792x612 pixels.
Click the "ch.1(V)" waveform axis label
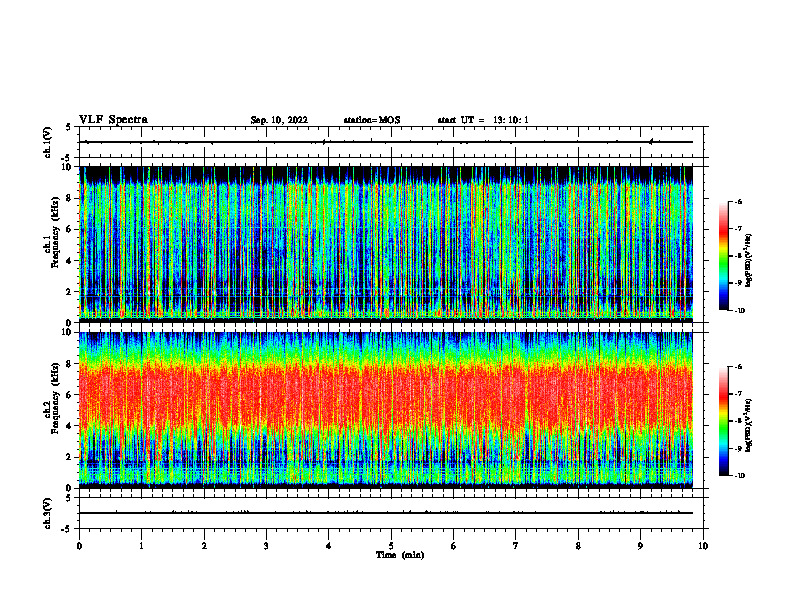(x=48, y=142)
